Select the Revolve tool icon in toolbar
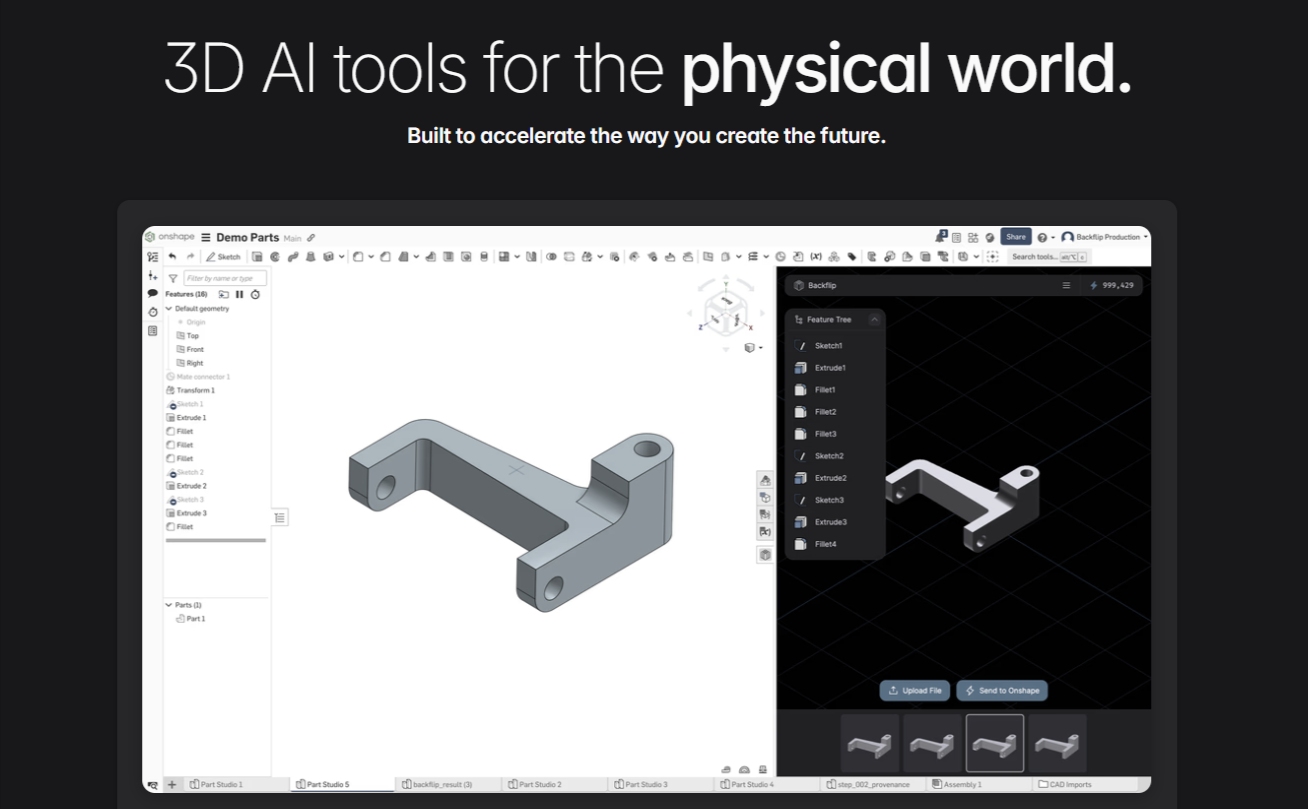This screenshot has height=809, width=1308. (x=275, y=257)
